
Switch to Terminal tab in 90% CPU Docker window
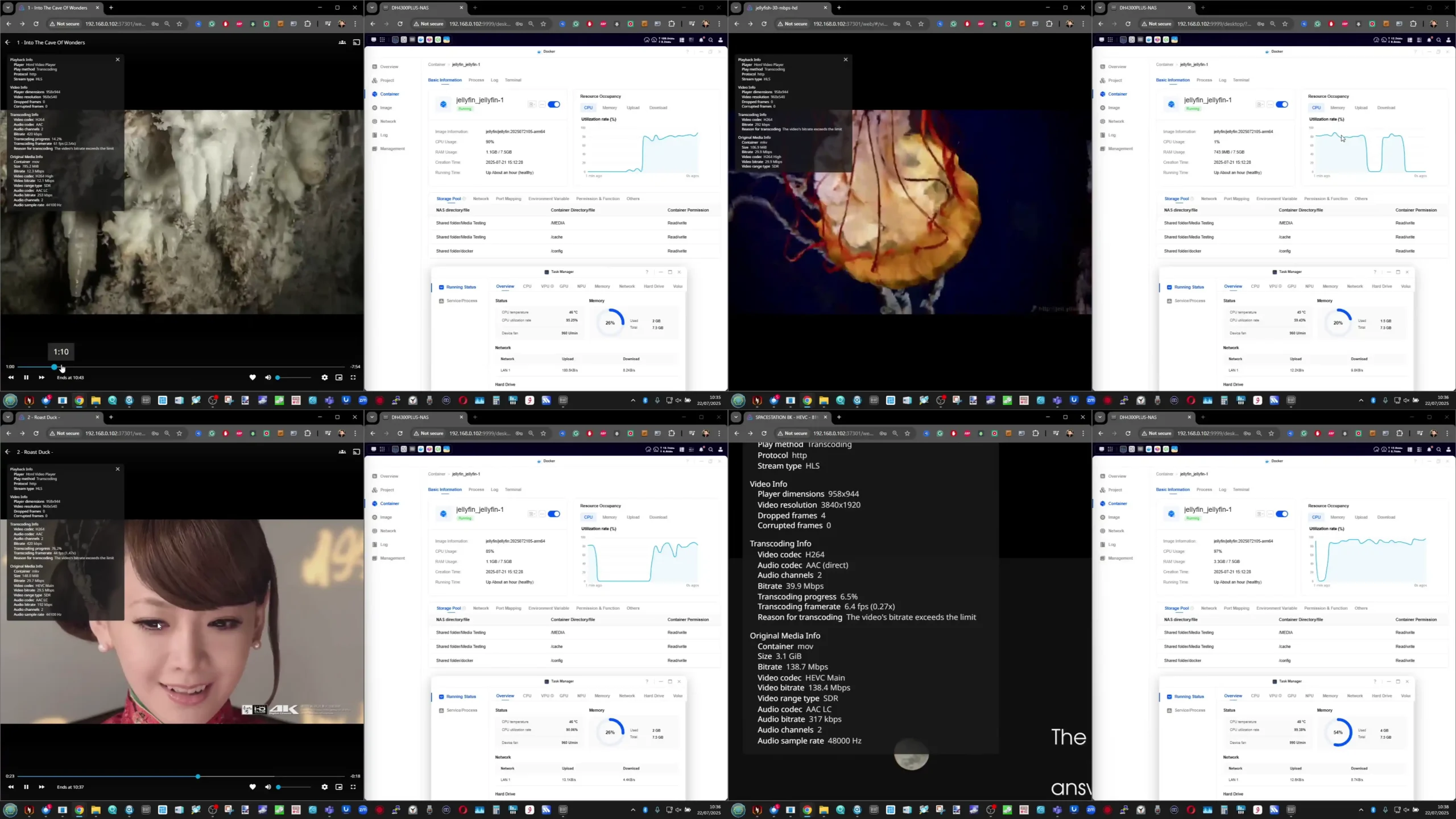513,80
